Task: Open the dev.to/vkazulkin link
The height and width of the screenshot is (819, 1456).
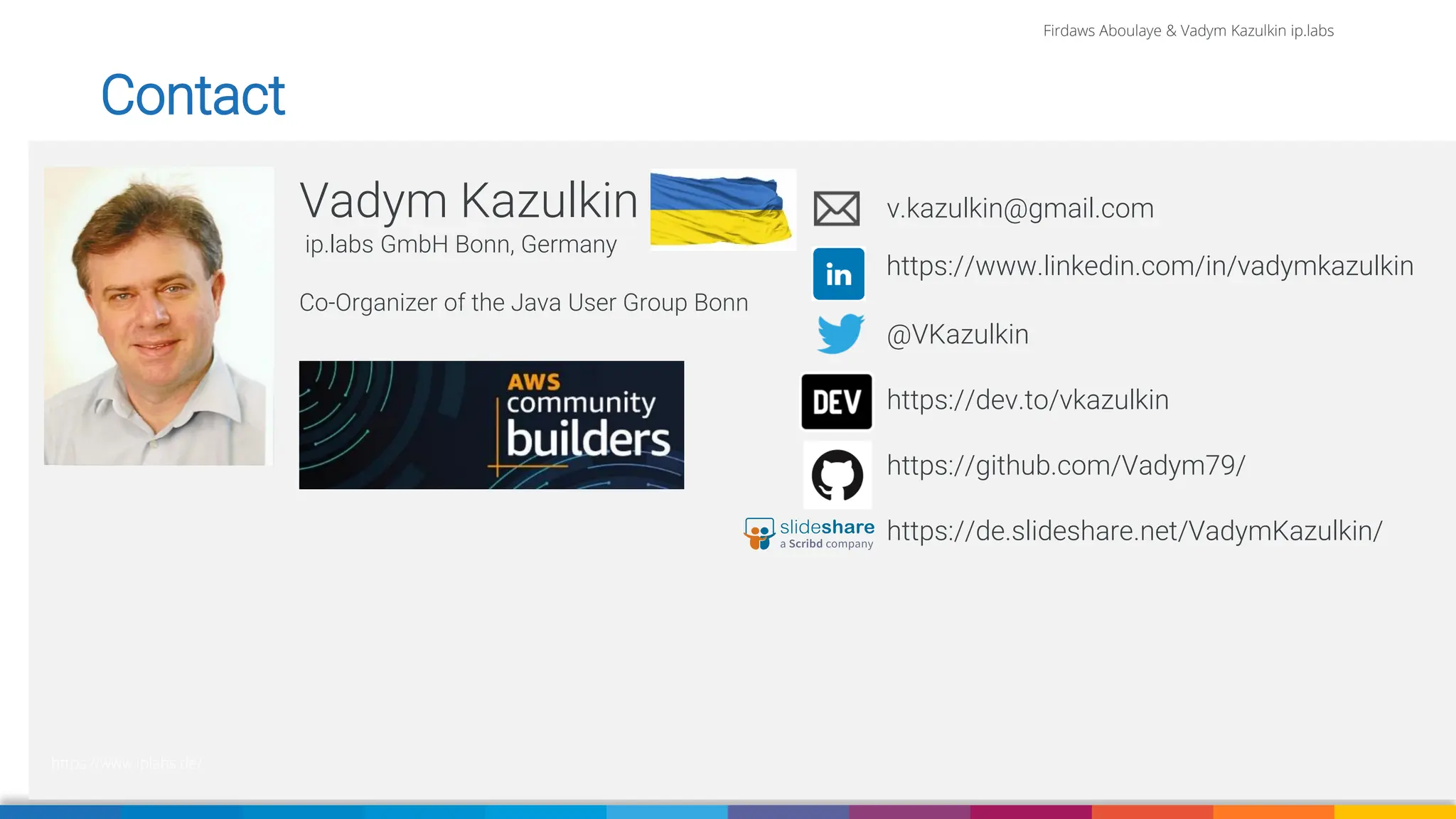Action: point(1027,400)
